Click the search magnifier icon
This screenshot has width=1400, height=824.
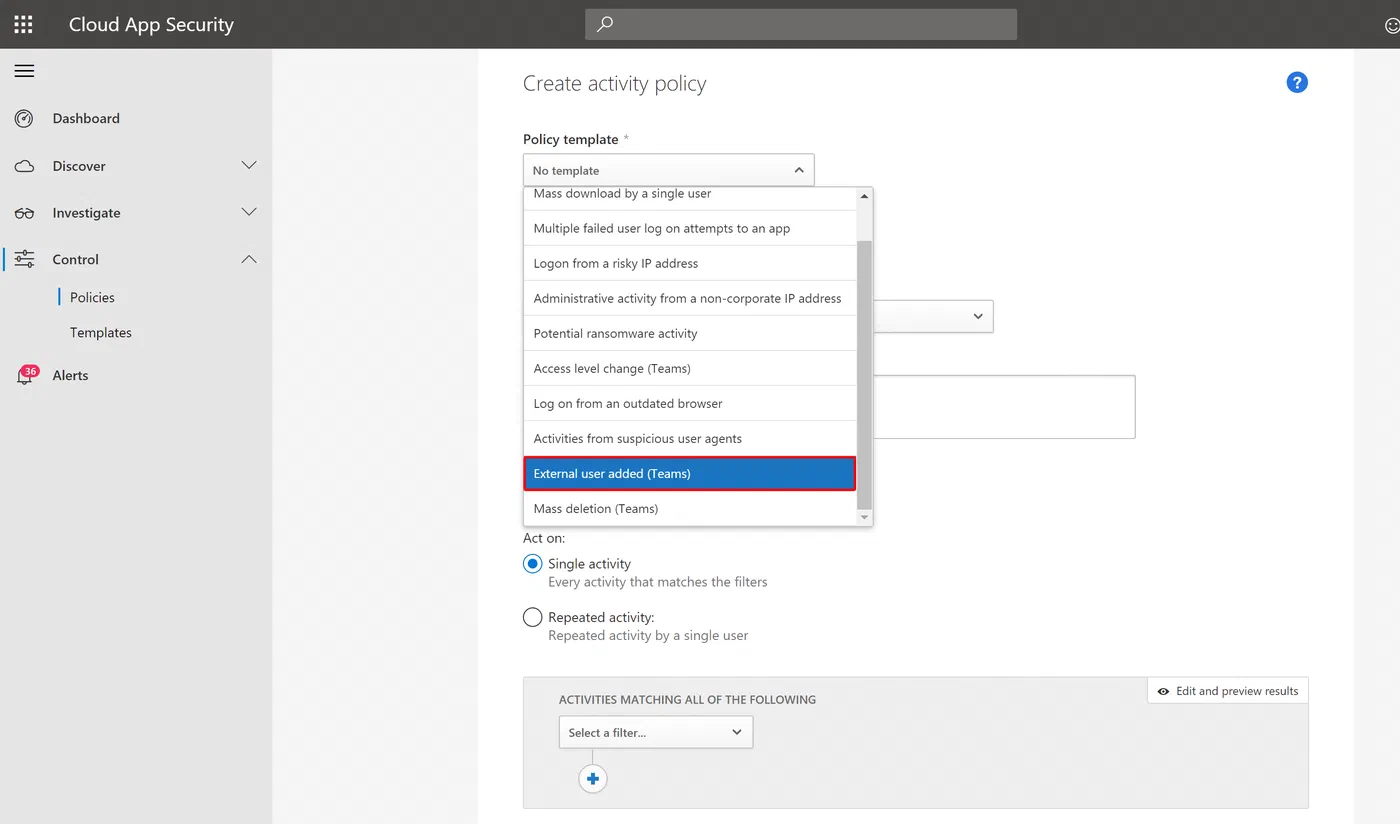(x=605, y=24)
